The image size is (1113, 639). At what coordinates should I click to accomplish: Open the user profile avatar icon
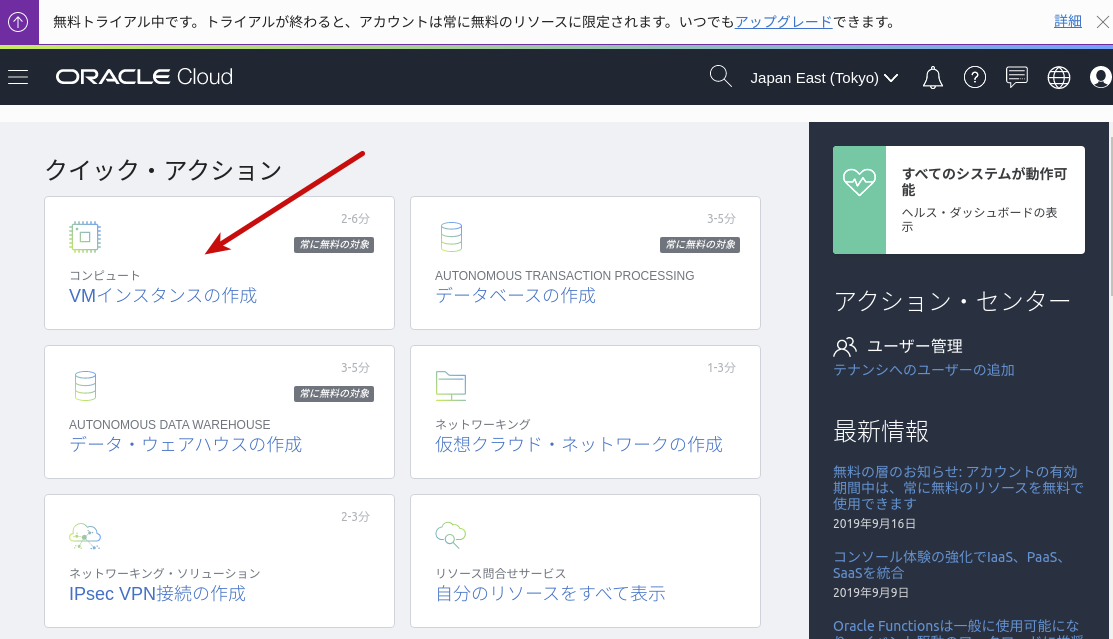point(1100,77)
